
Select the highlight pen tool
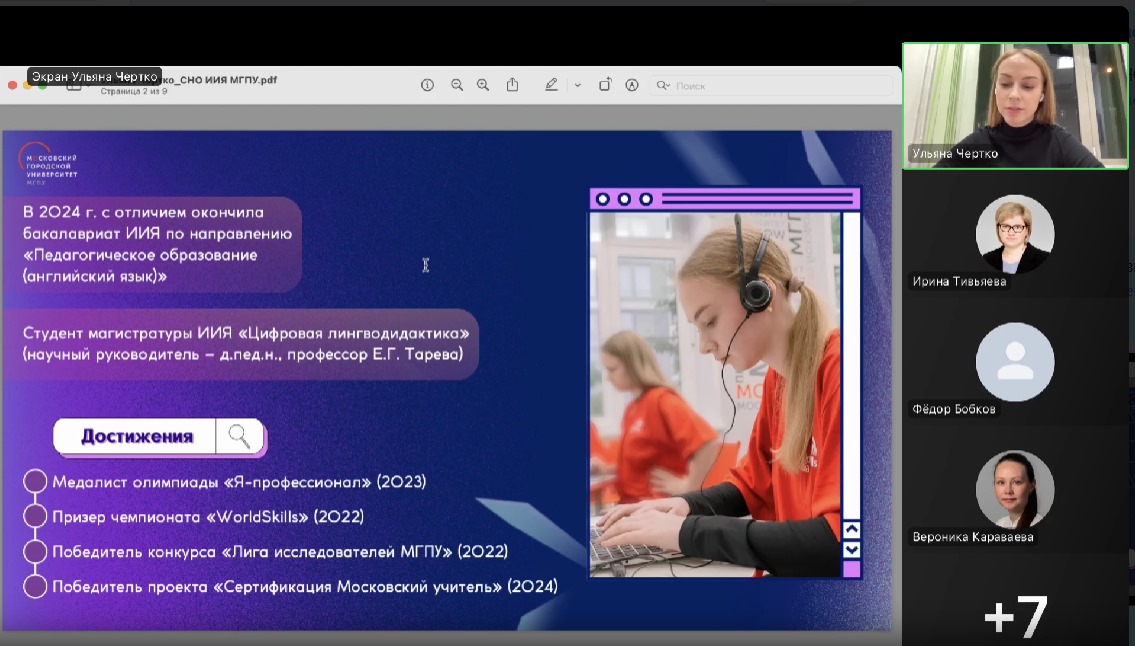coord(551,85)
